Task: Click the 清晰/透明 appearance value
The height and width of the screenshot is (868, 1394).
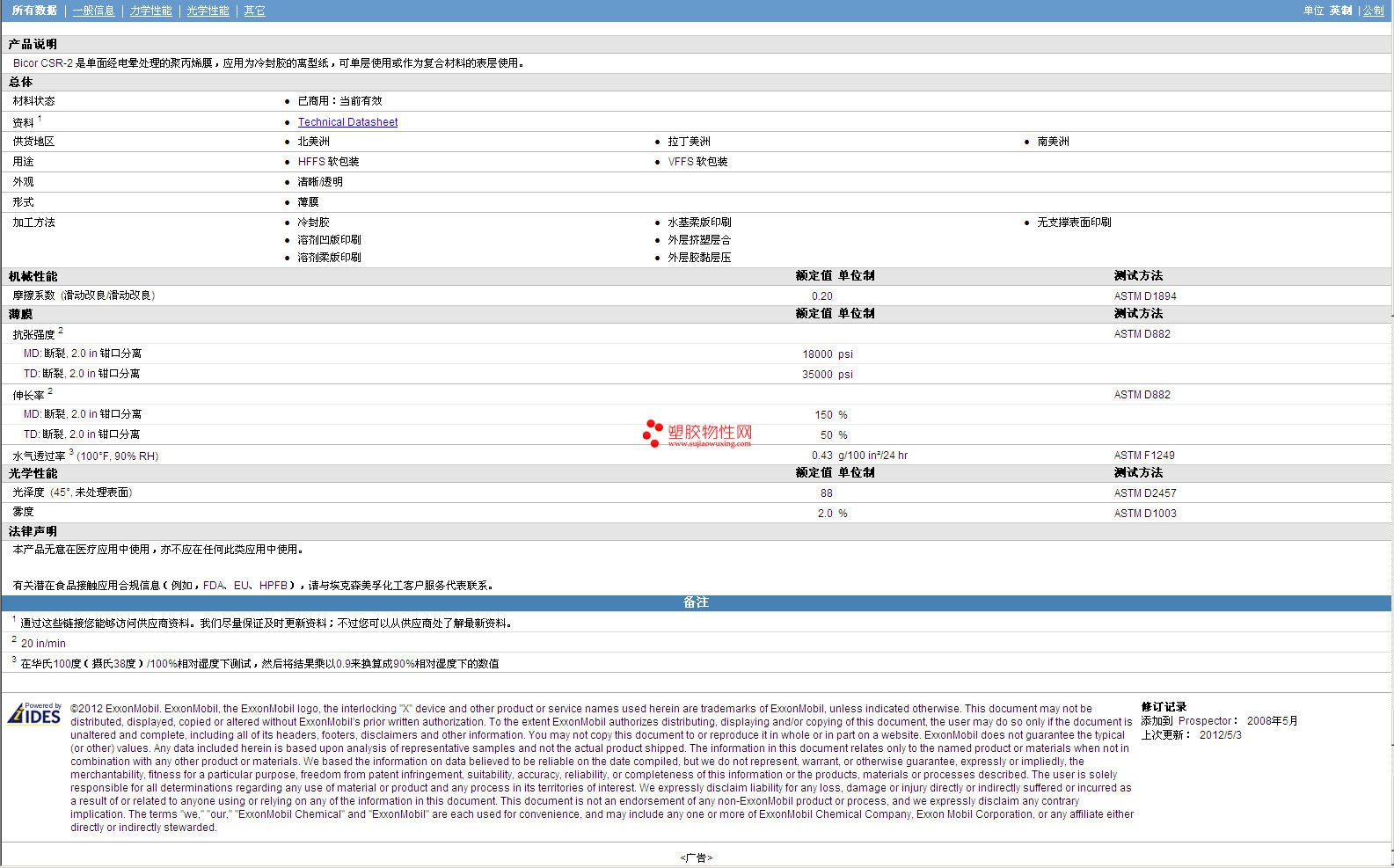Action: click(x=320, y=182)
